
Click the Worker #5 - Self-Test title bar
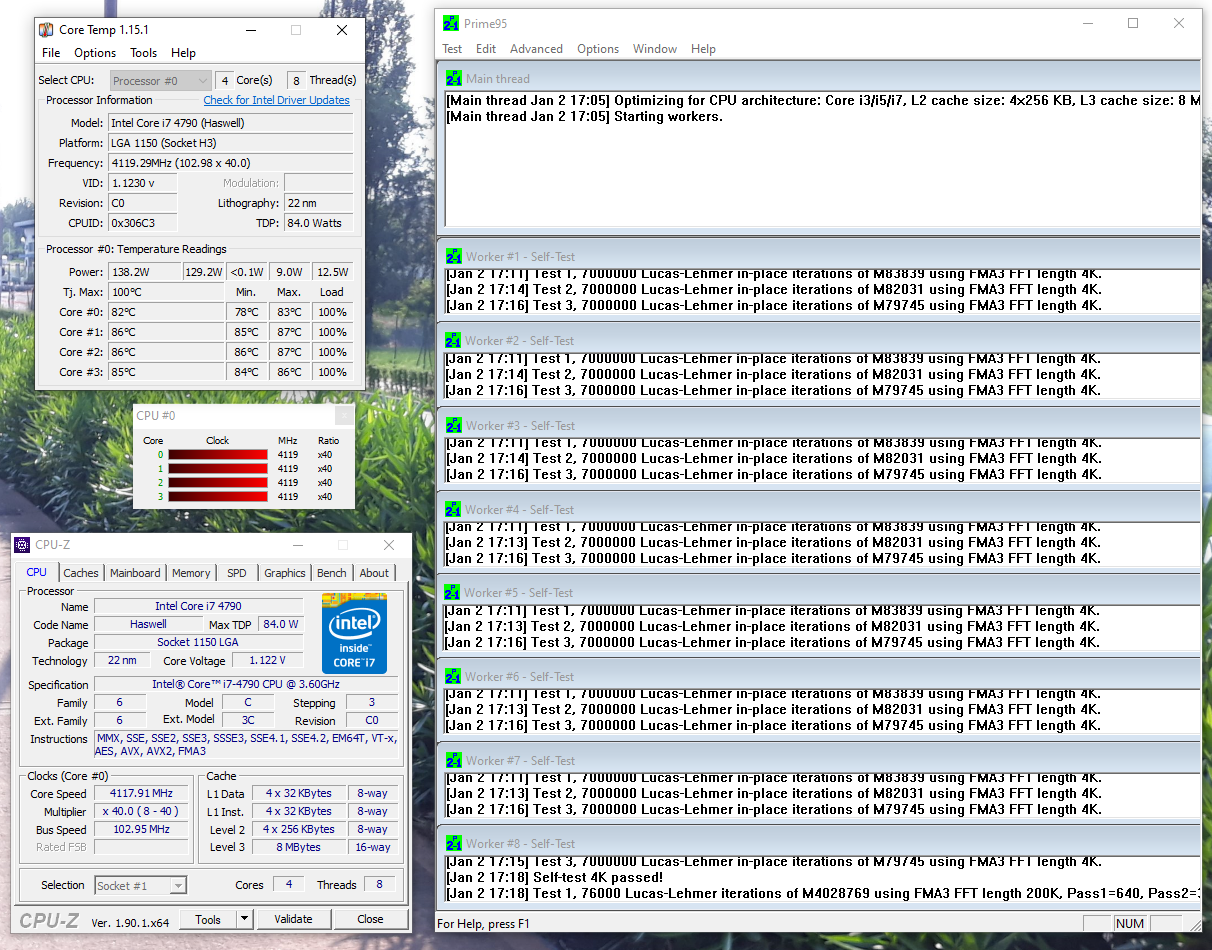(818, 592)
